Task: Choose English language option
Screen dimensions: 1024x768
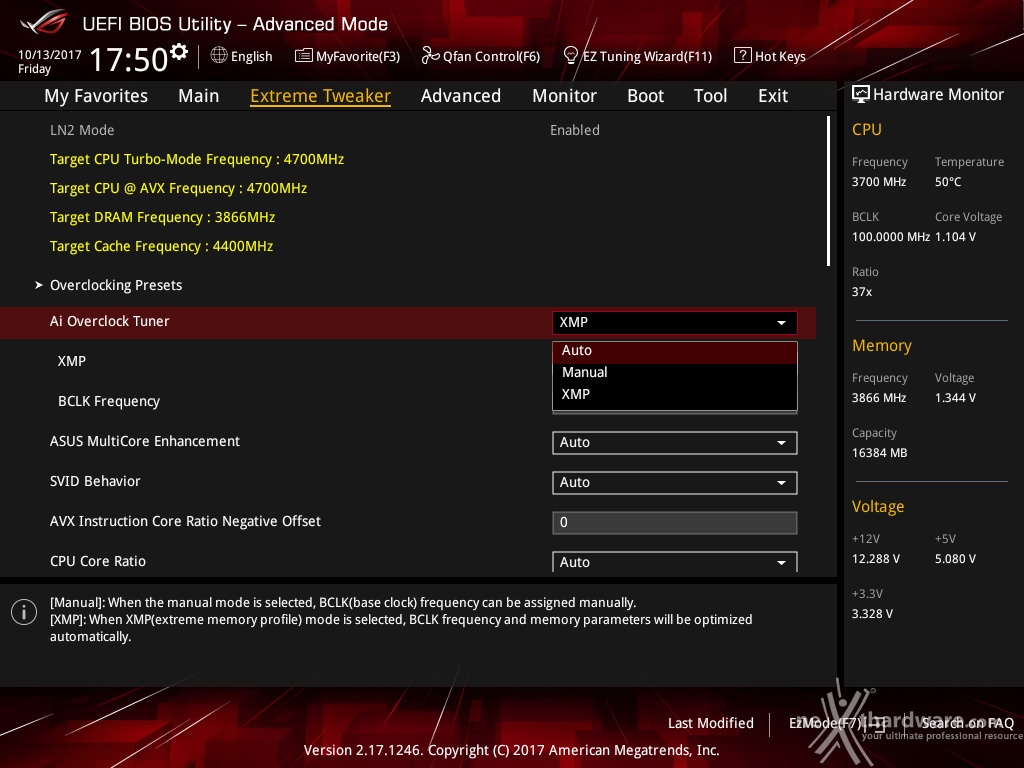Action: click(x=251, y=56)
